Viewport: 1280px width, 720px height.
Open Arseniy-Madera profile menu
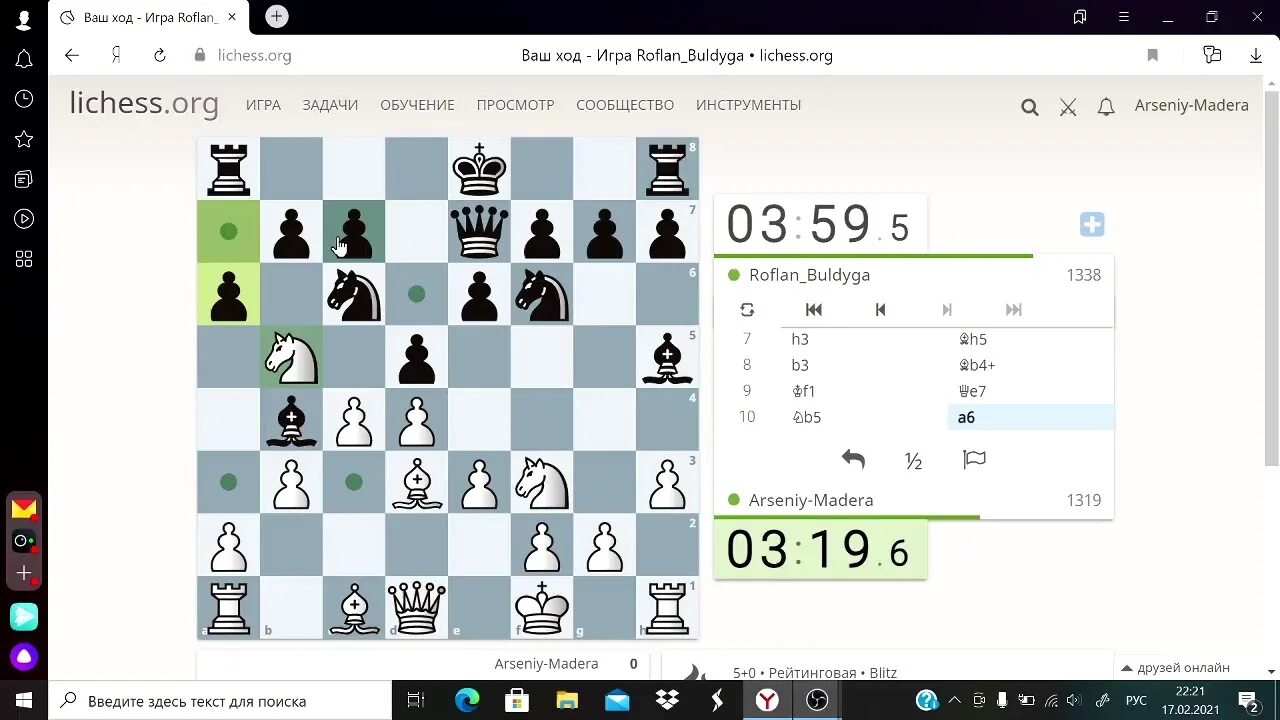[1192, 105]
